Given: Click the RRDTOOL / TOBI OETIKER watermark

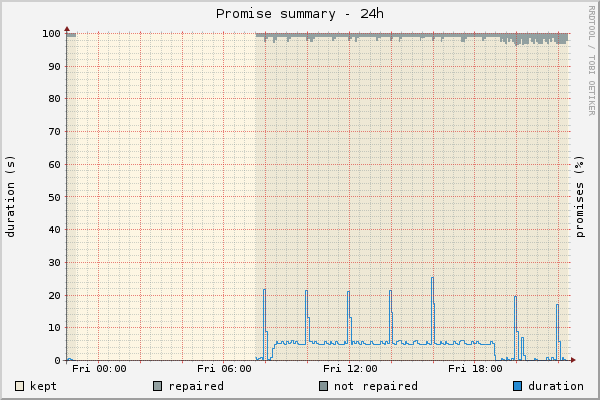Looking at the screenshot, I should 592,60.
